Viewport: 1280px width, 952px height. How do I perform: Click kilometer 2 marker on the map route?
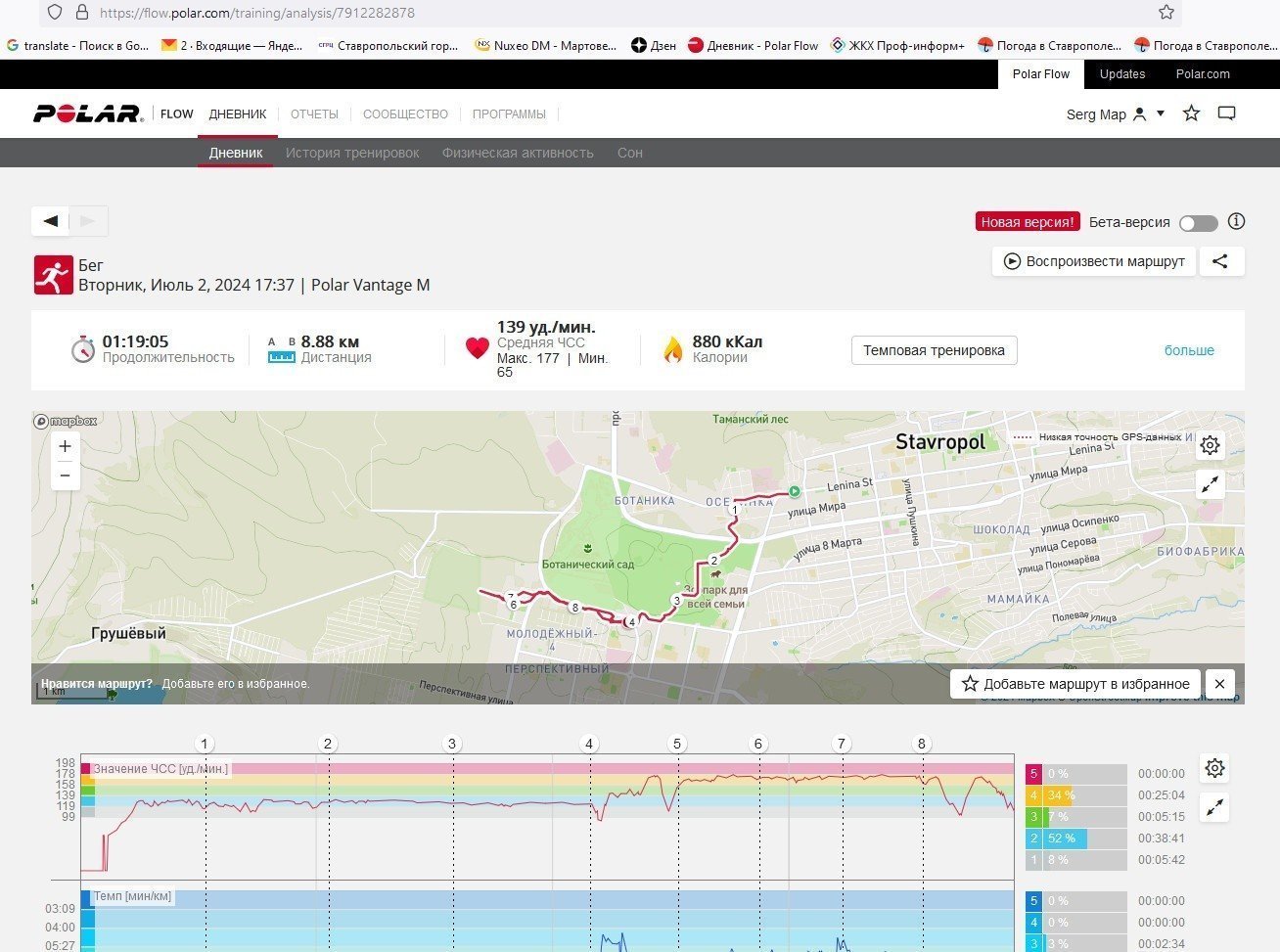coord(714,560)
